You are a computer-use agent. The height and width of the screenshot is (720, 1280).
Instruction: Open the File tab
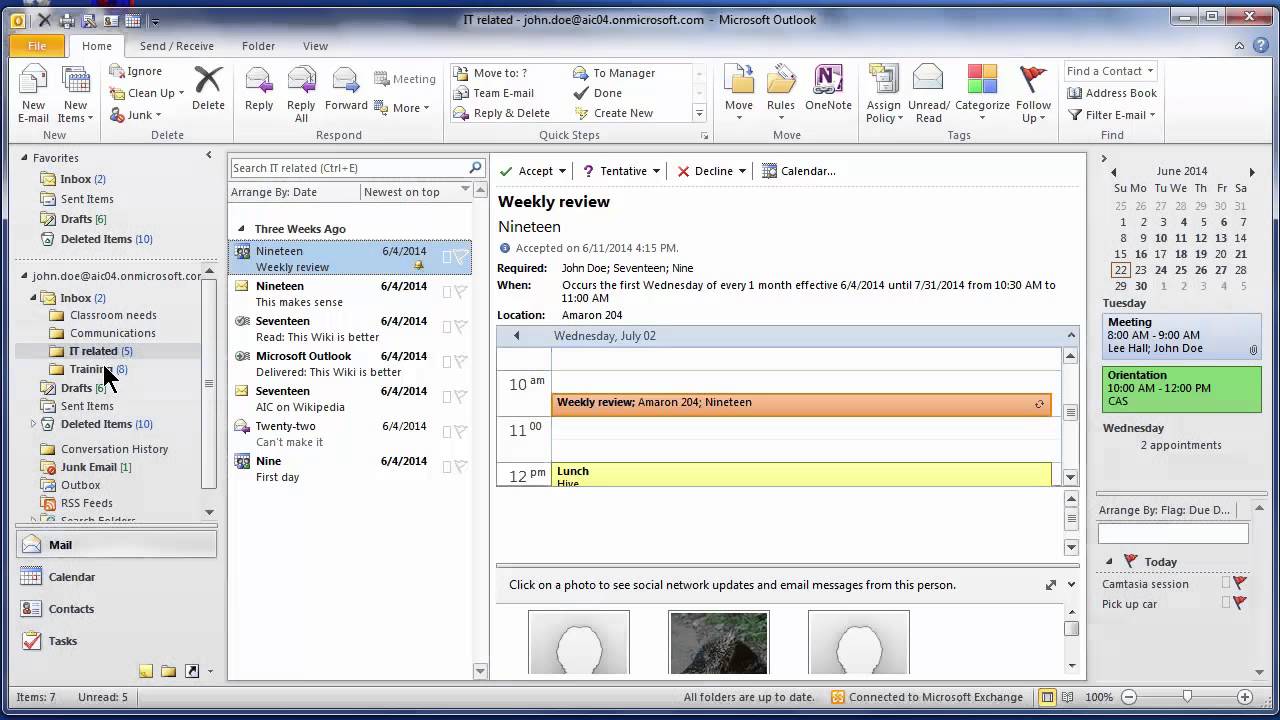pyautogui.click(x=37, y=46)
